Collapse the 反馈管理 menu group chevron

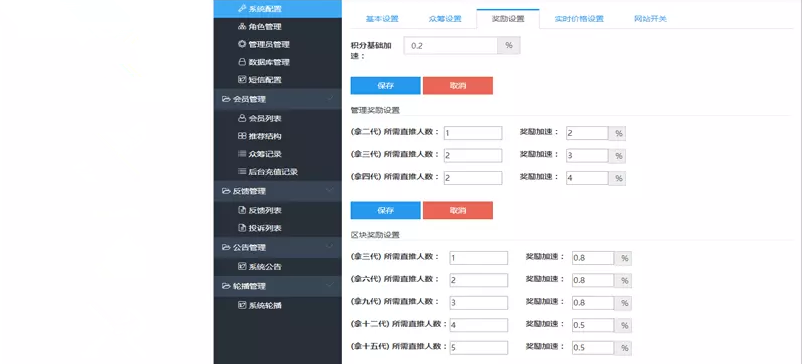click(x=330, y=190)
